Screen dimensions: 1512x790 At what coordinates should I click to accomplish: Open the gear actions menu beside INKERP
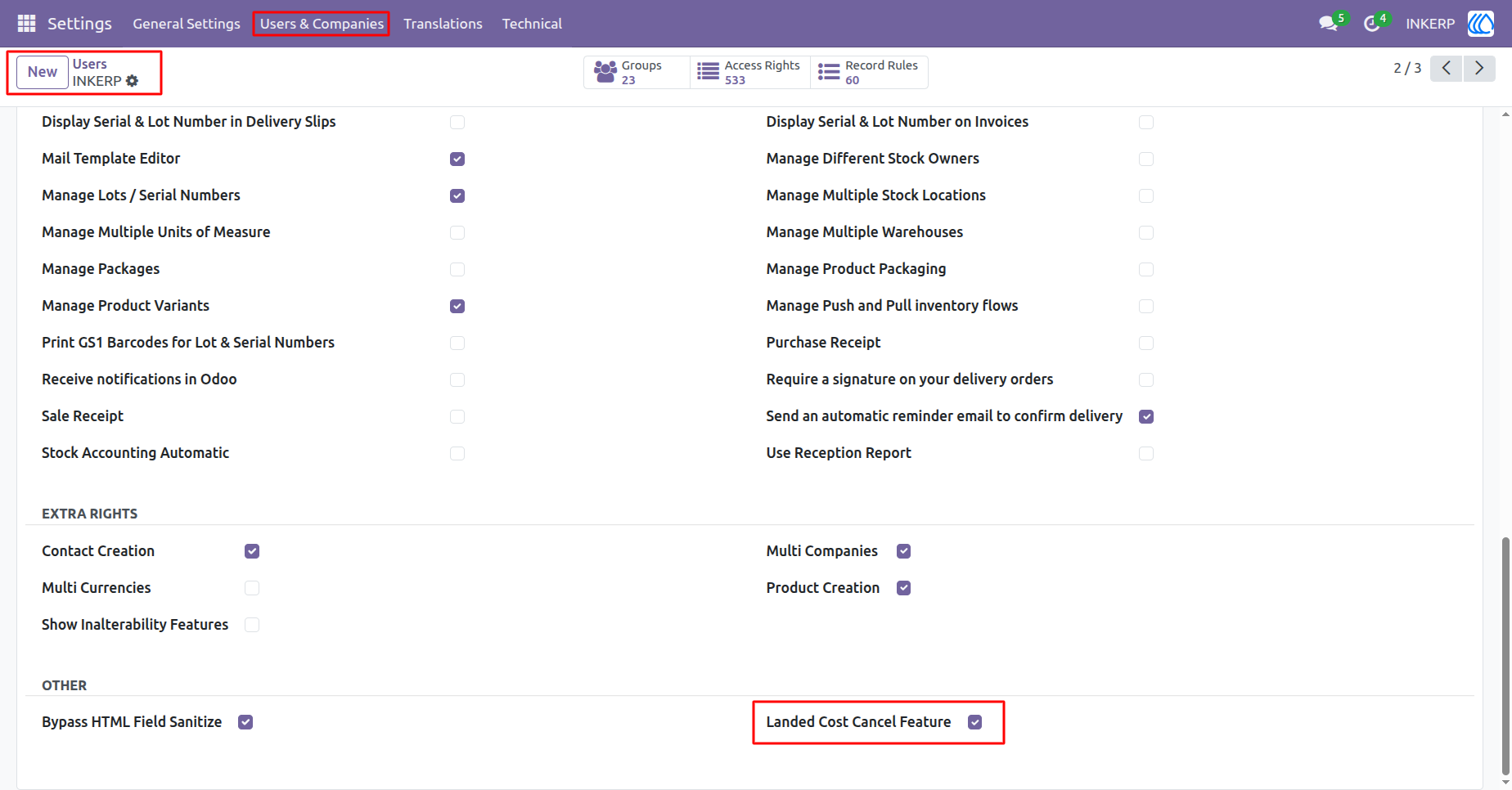(133, 81)
